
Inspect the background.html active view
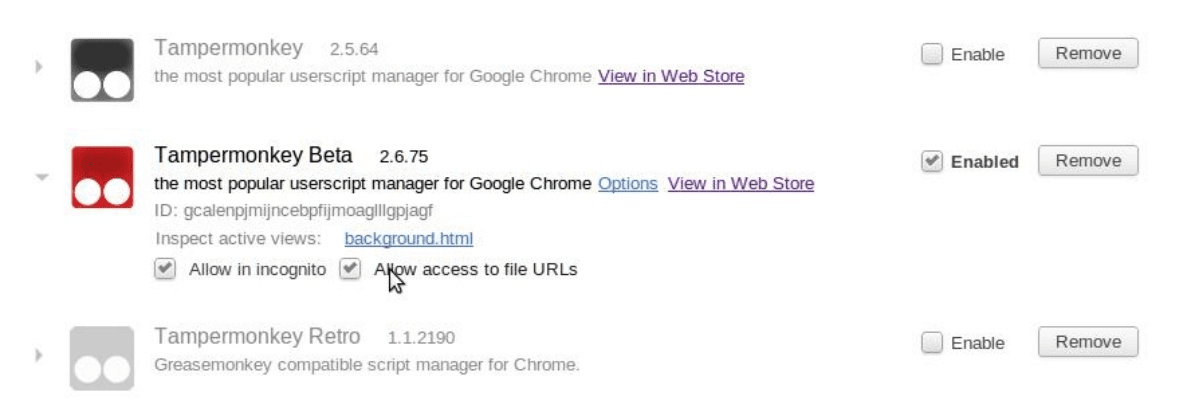coord(408,239)
